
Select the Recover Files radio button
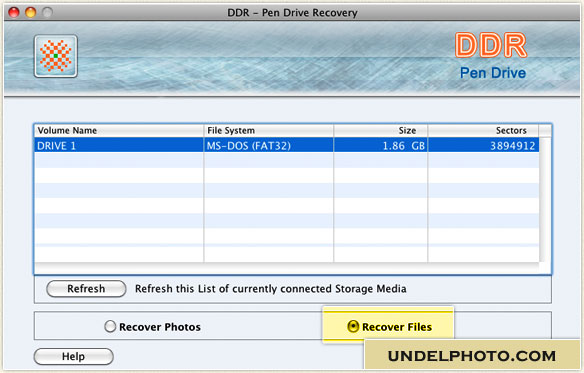pyautogui.click(x=353, y=326)
